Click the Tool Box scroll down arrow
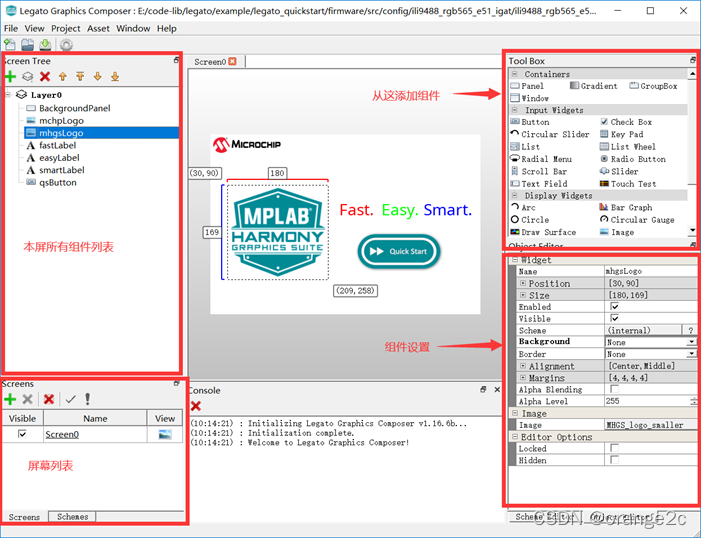 pyautogui.click(x=693, y=231)
